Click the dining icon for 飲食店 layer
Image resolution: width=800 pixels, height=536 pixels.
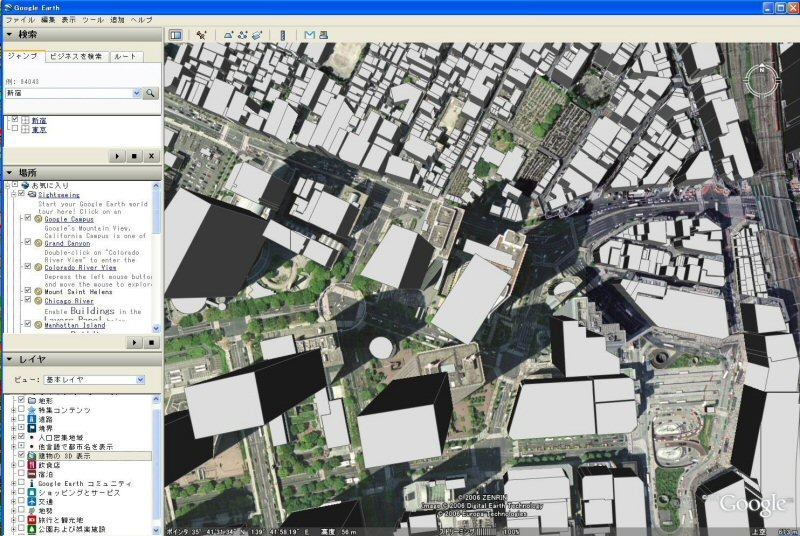click(32, 465)
